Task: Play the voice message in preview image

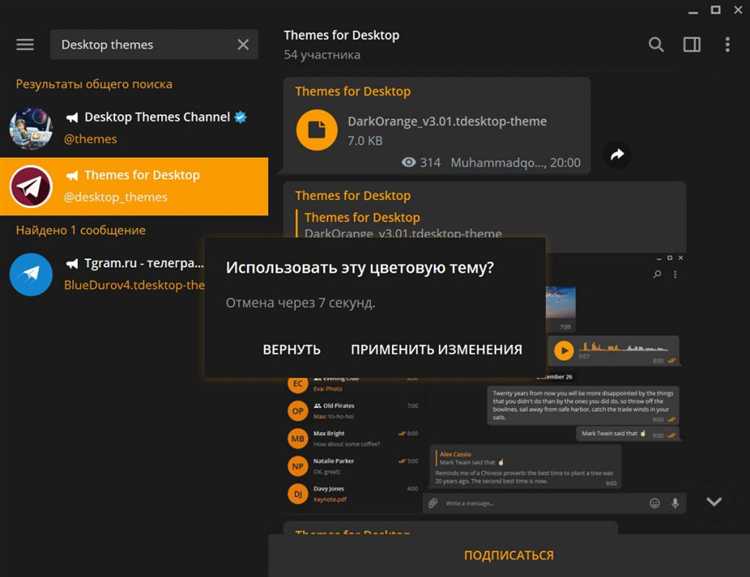Action: (564, 351)
